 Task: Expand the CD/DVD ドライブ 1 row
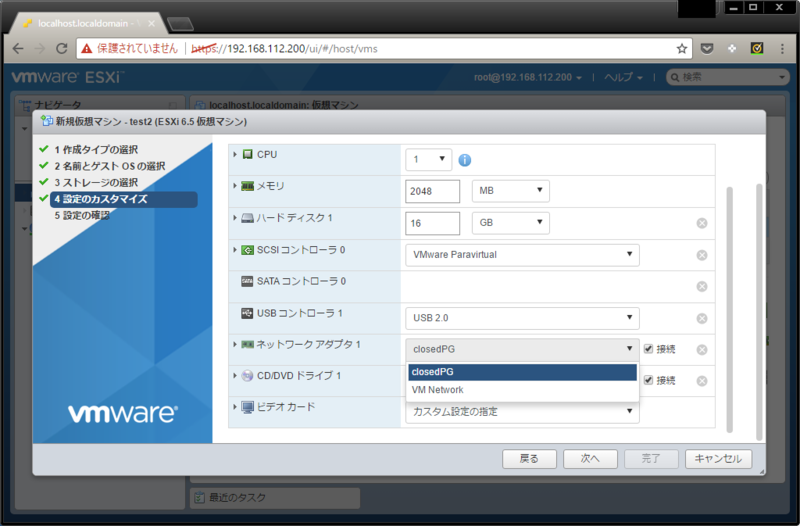[235, 375]
